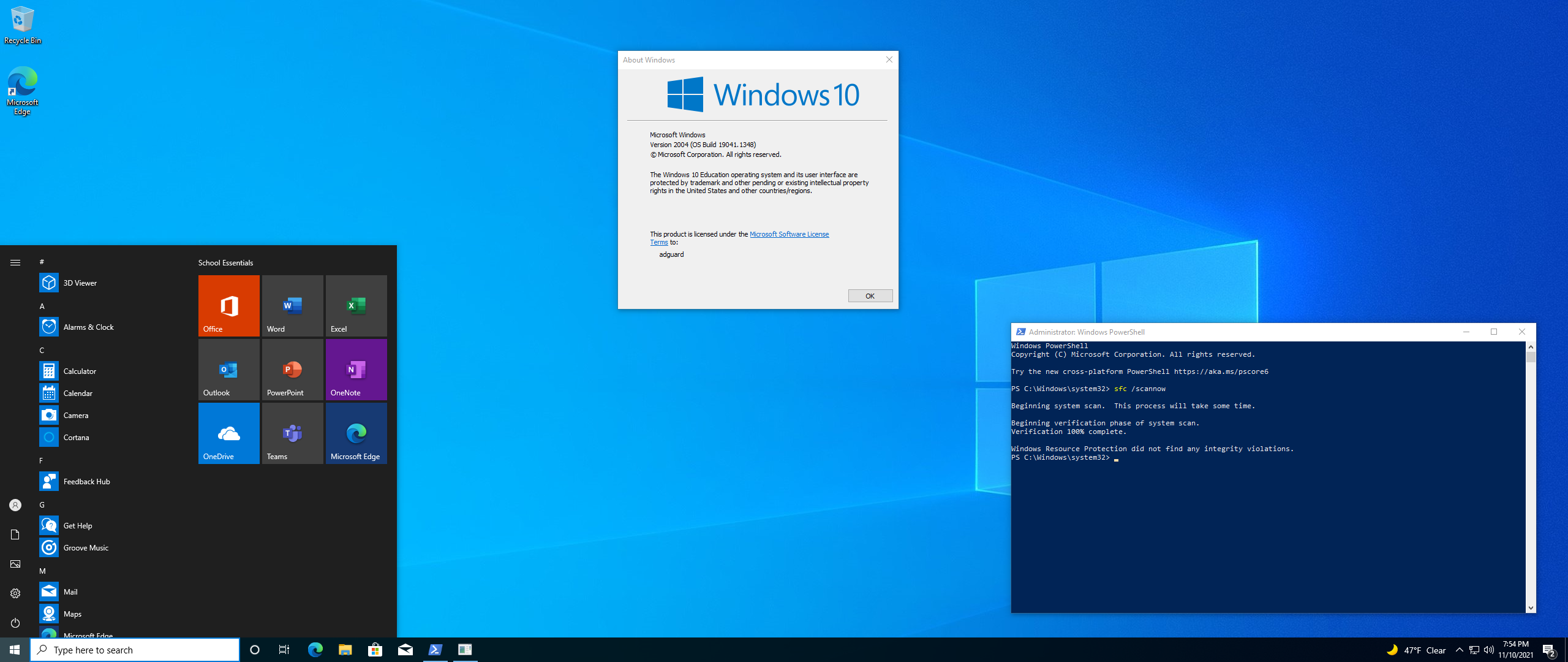
Task: Open the weather widget showing 47°F Clear
Action: coord(1416,650)
